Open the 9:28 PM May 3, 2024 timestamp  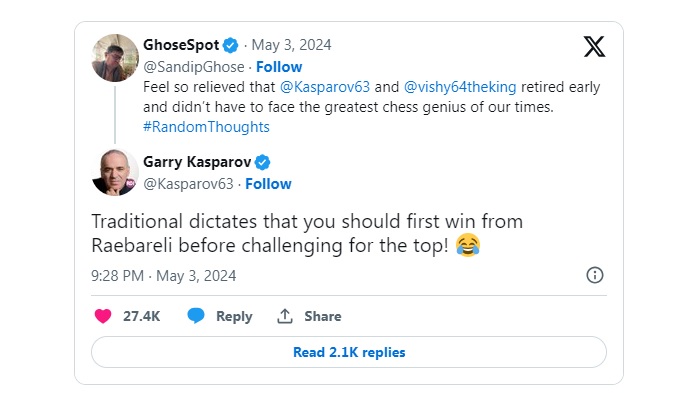pyautogui.click(x=163, y=276)
